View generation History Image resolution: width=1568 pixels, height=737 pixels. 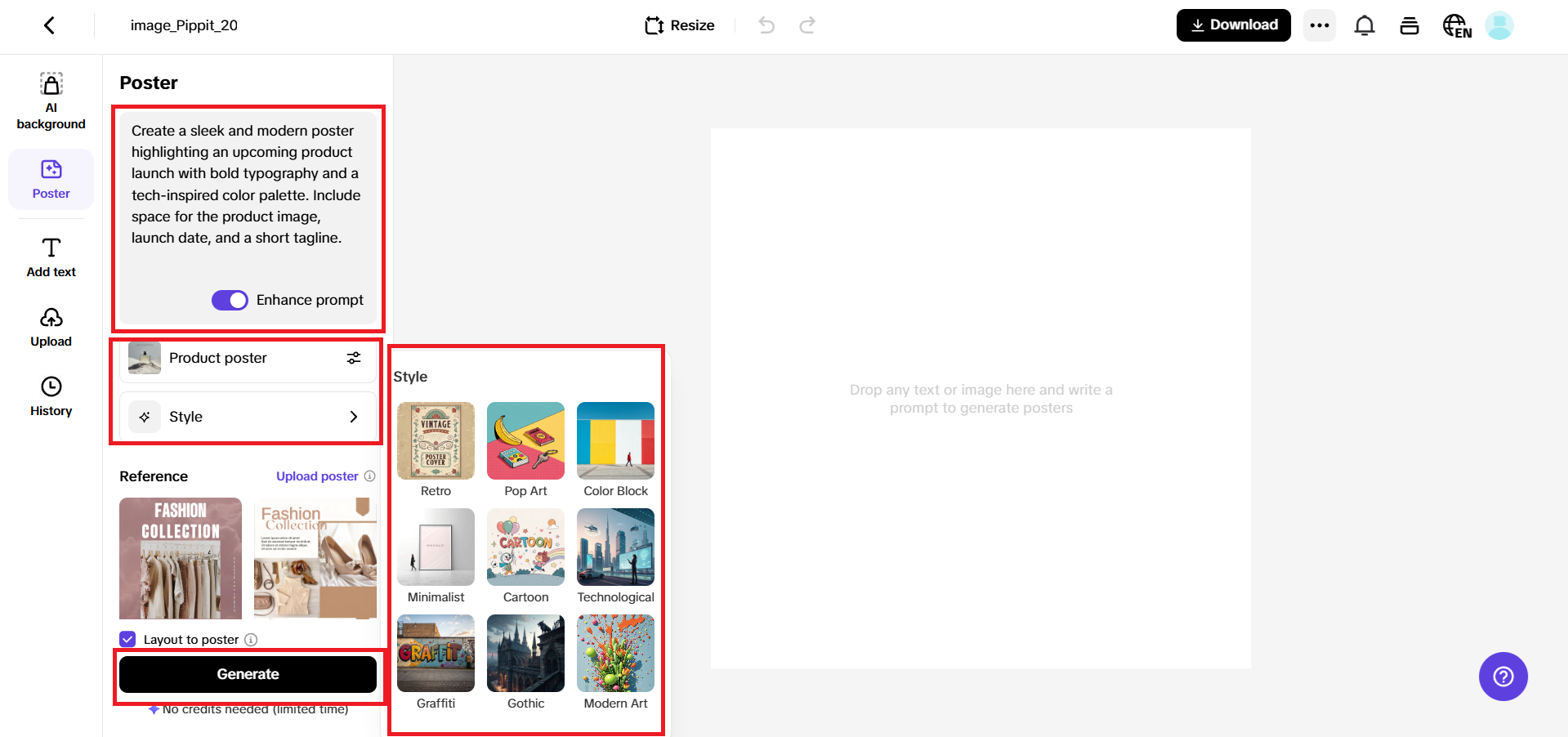click(x=51, y=396)
